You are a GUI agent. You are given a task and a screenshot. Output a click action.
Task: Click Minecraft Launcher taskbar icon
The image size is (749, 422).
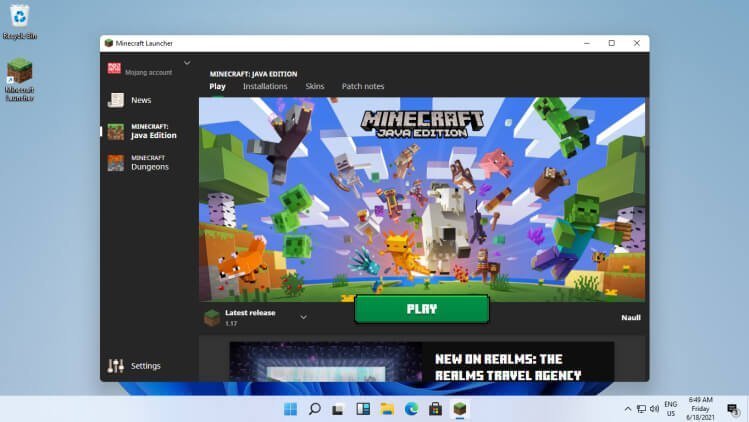pos(460,409)
